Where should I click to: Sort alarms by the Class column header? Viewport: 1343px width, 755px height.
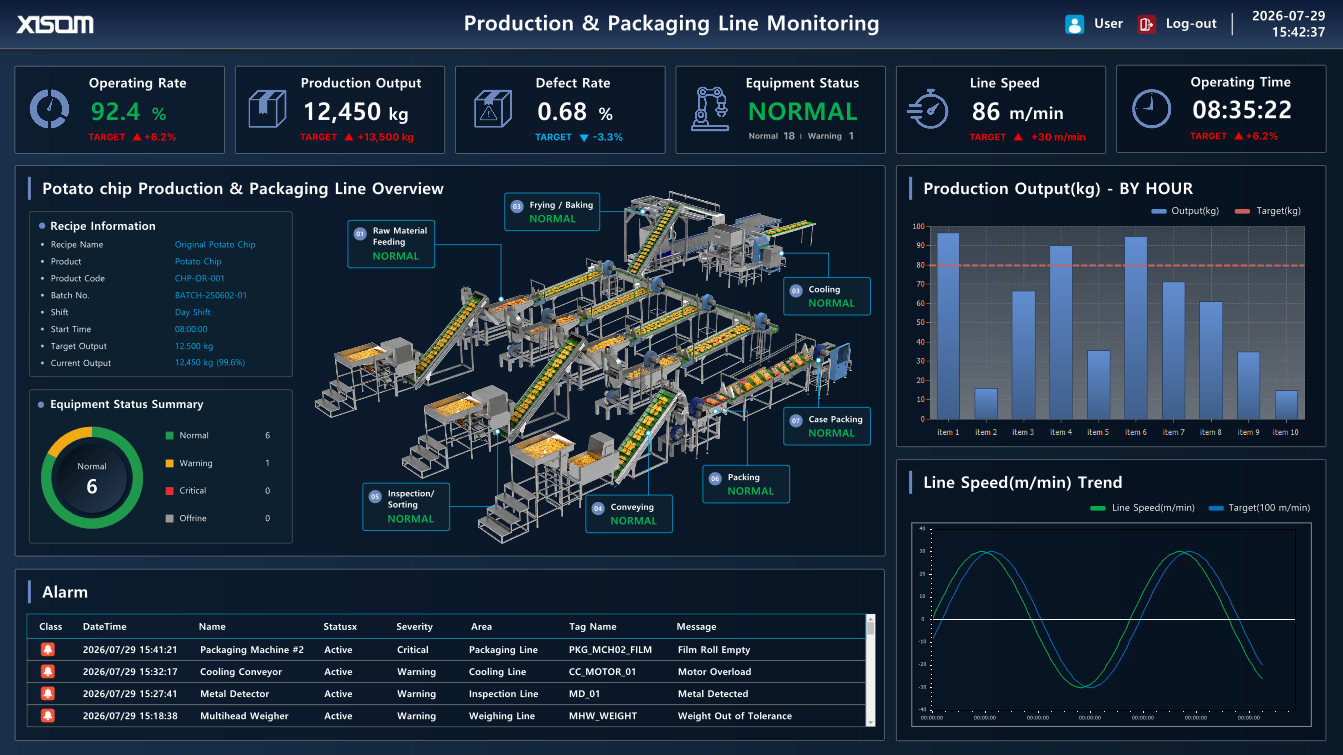tap(51, 627)
